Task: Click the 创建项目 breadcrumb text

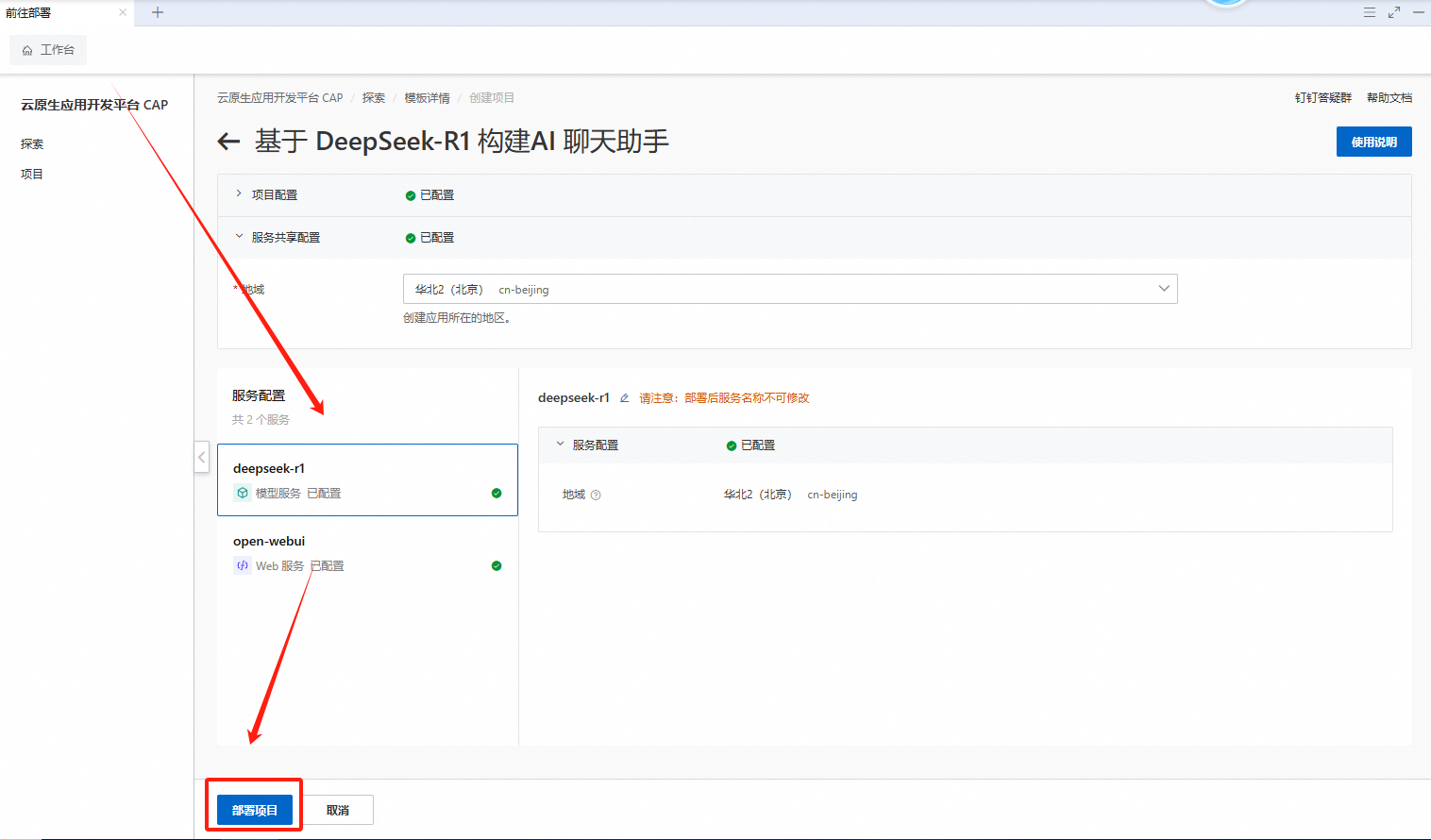Action: pos(492,98)
